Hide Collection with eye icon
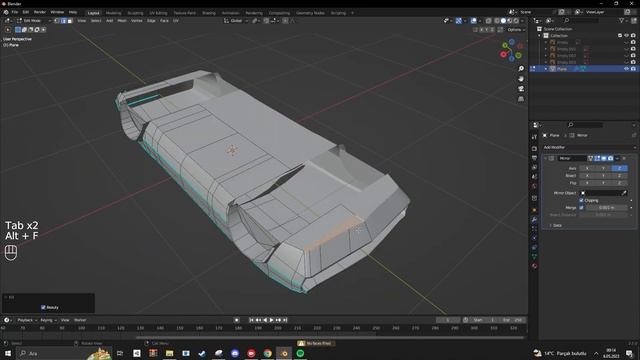640x360 pixels. click(627, 36)
